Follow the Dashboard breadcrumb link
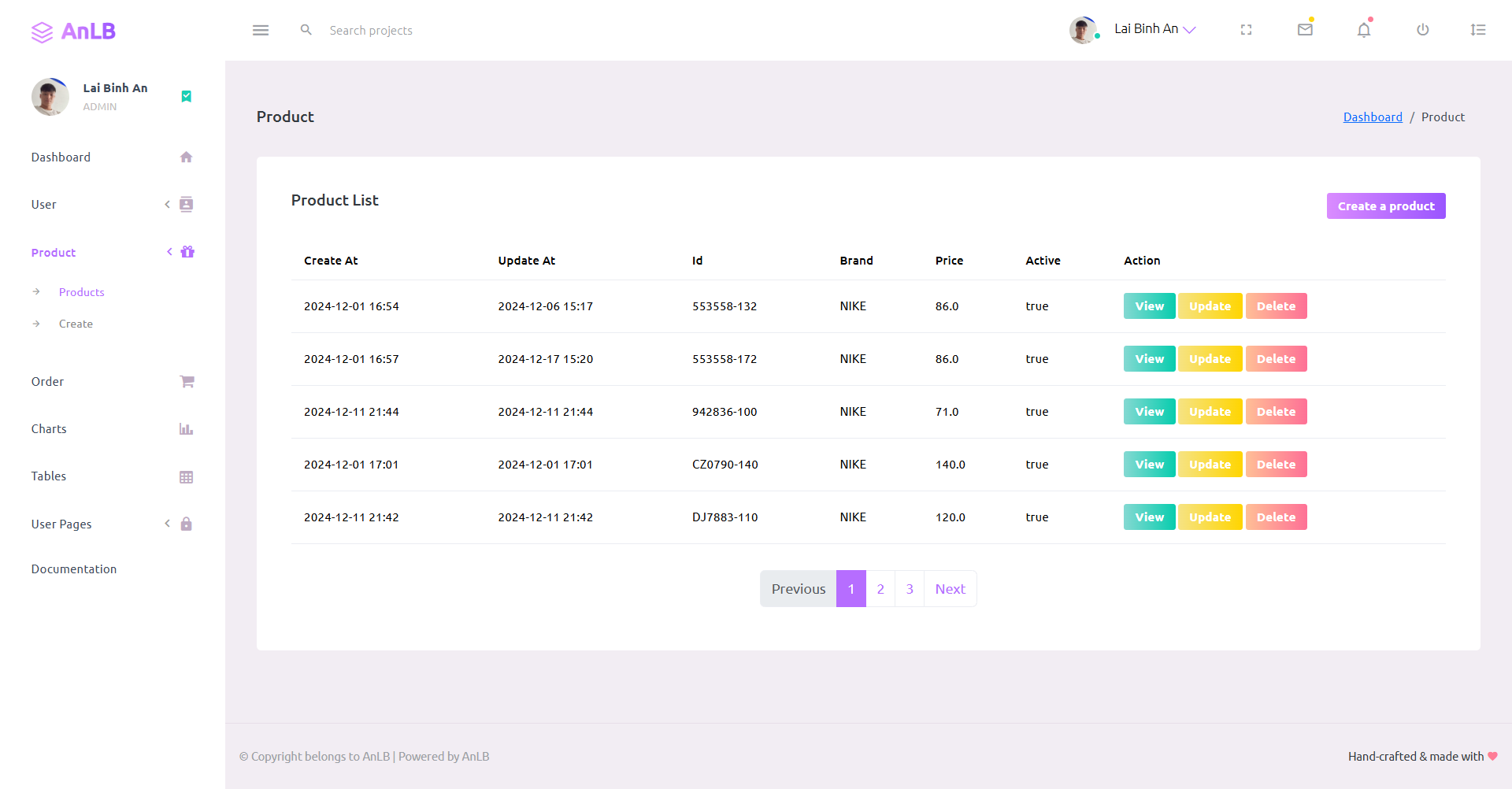The height and width of the screenshot is (789, 1512). (1373, 117)
